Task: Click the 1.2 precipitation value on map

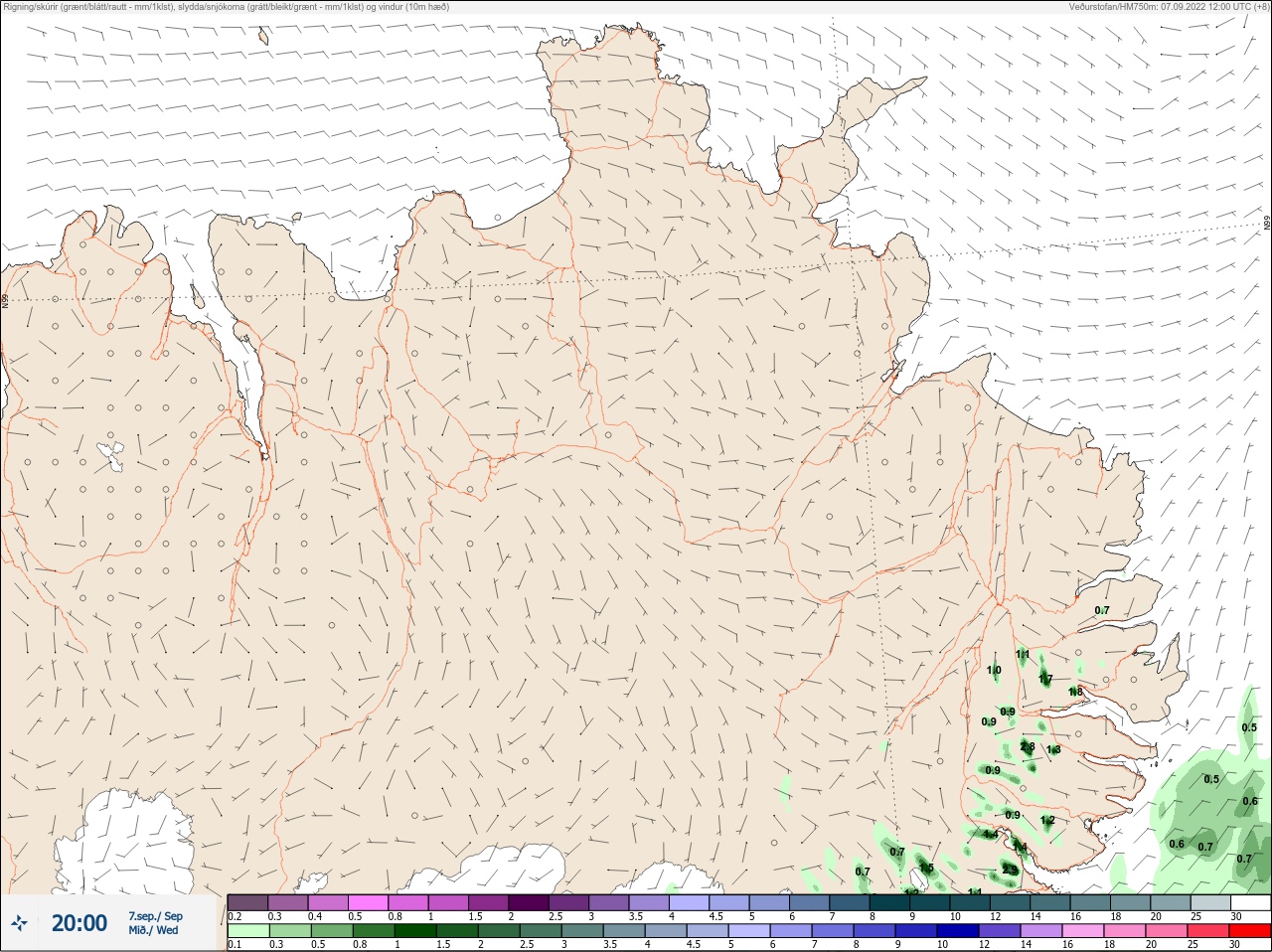Action: pos(1047,820)
